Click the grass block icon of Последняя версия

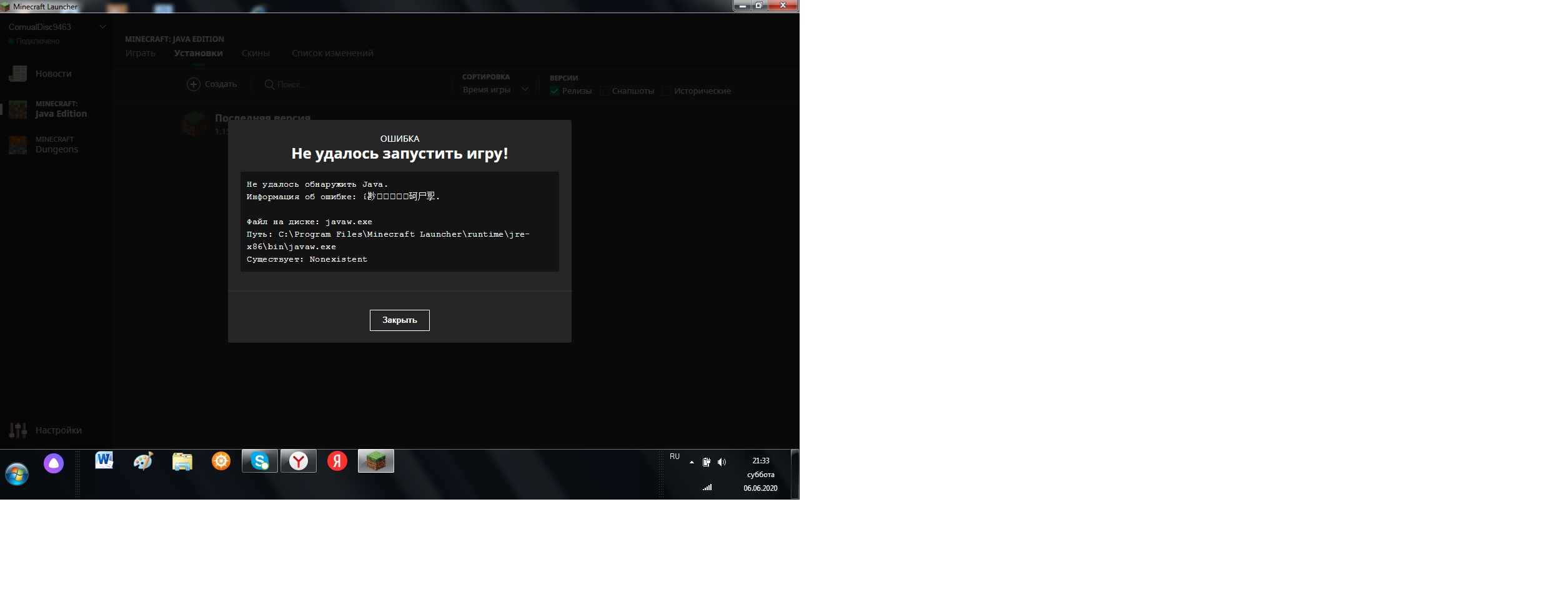pos(194,124)
